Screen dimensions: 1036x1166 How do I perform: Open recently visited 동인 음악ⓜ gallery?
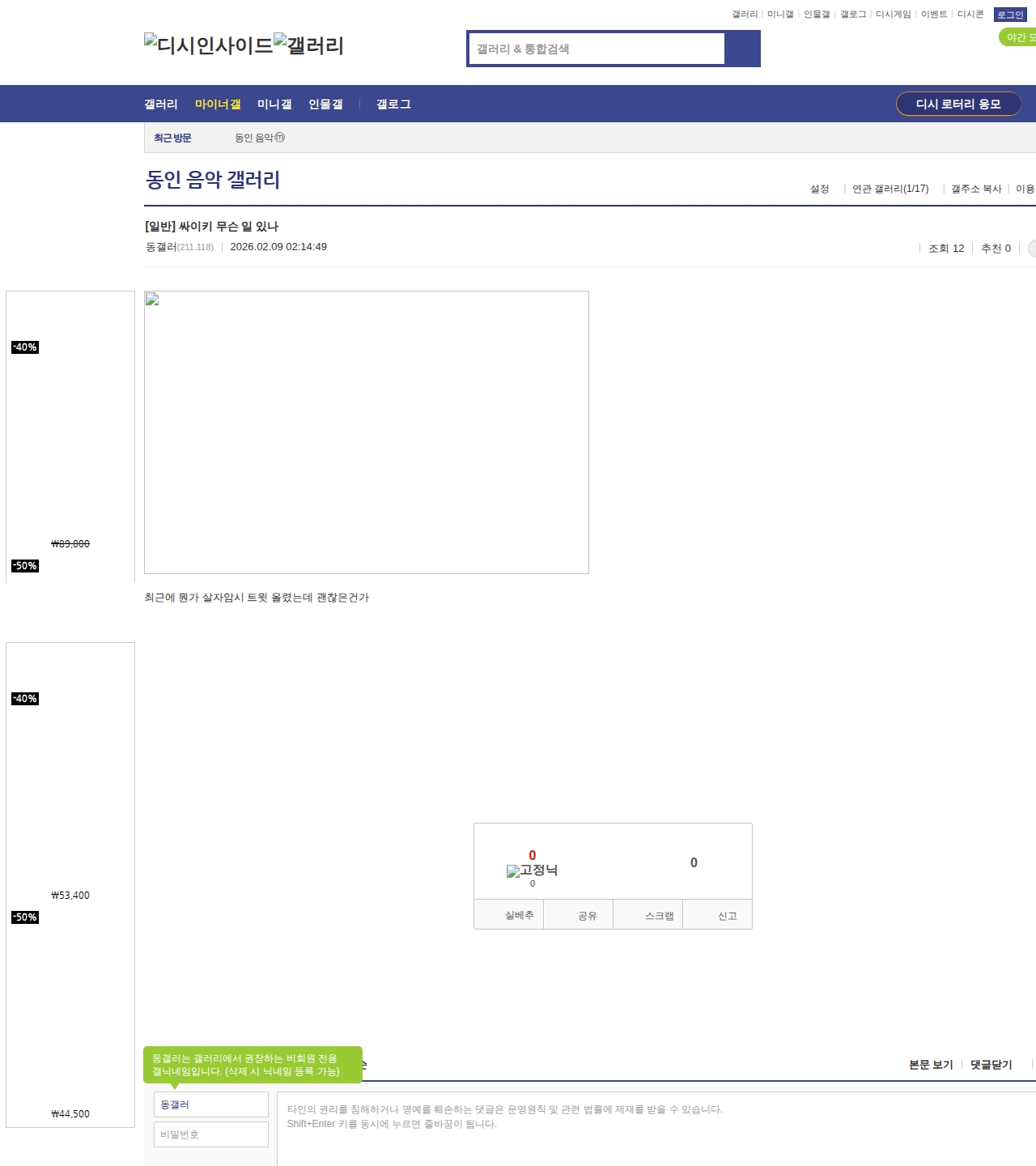(260, 138)
